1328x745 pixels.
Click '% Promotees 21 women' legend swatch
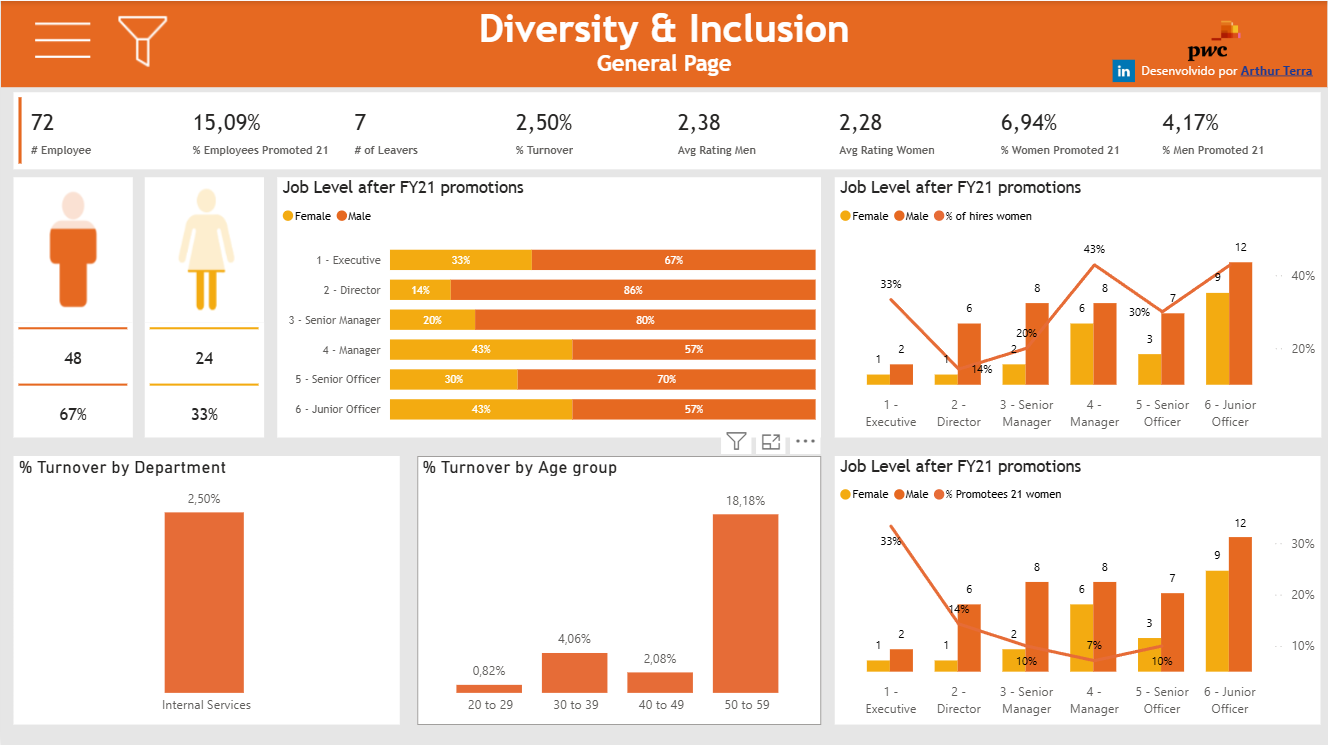(939, 494)
